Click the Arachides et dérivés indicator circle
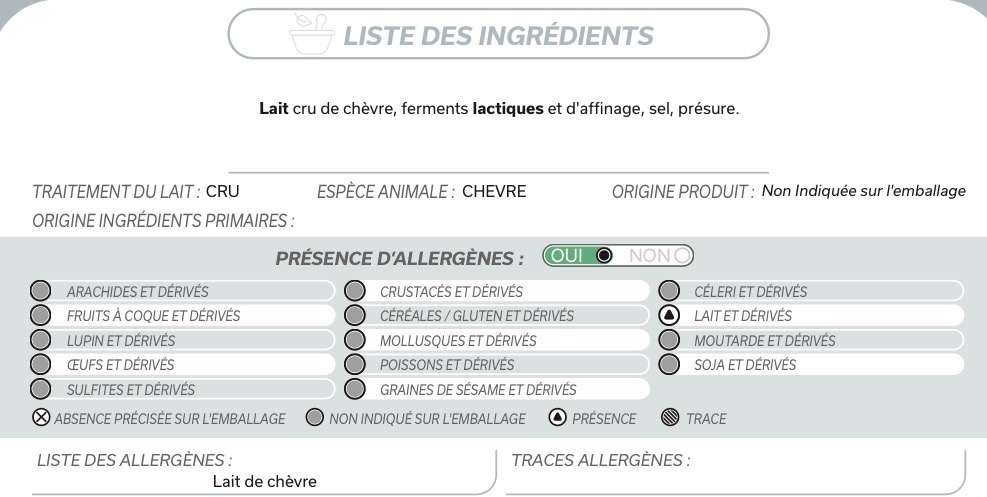987x497 pixels. click(x=41, y=292)
